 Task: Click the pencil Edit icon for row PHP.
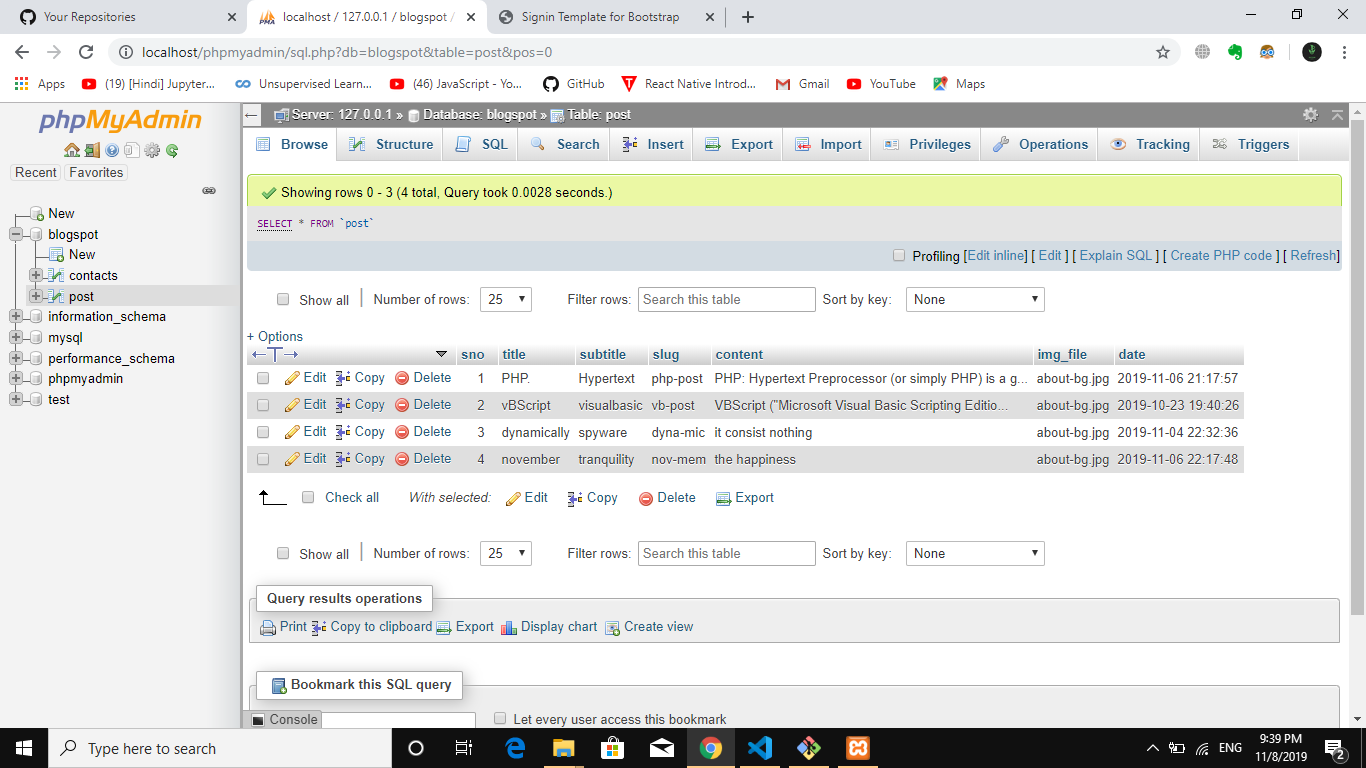click(292, 378)
